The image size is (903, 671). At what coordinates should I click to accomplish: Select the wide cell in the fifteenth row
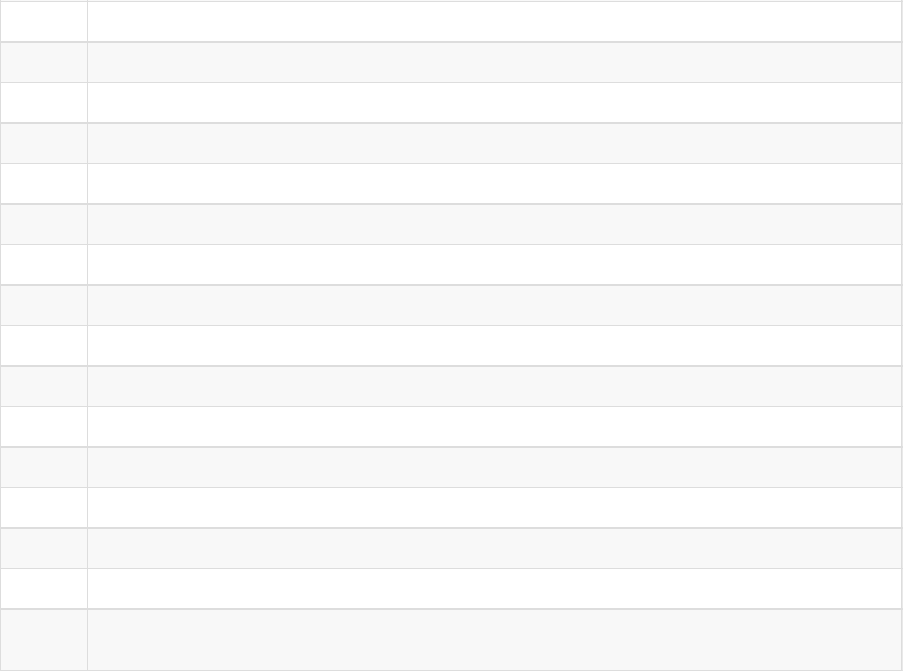click(494, 588)
